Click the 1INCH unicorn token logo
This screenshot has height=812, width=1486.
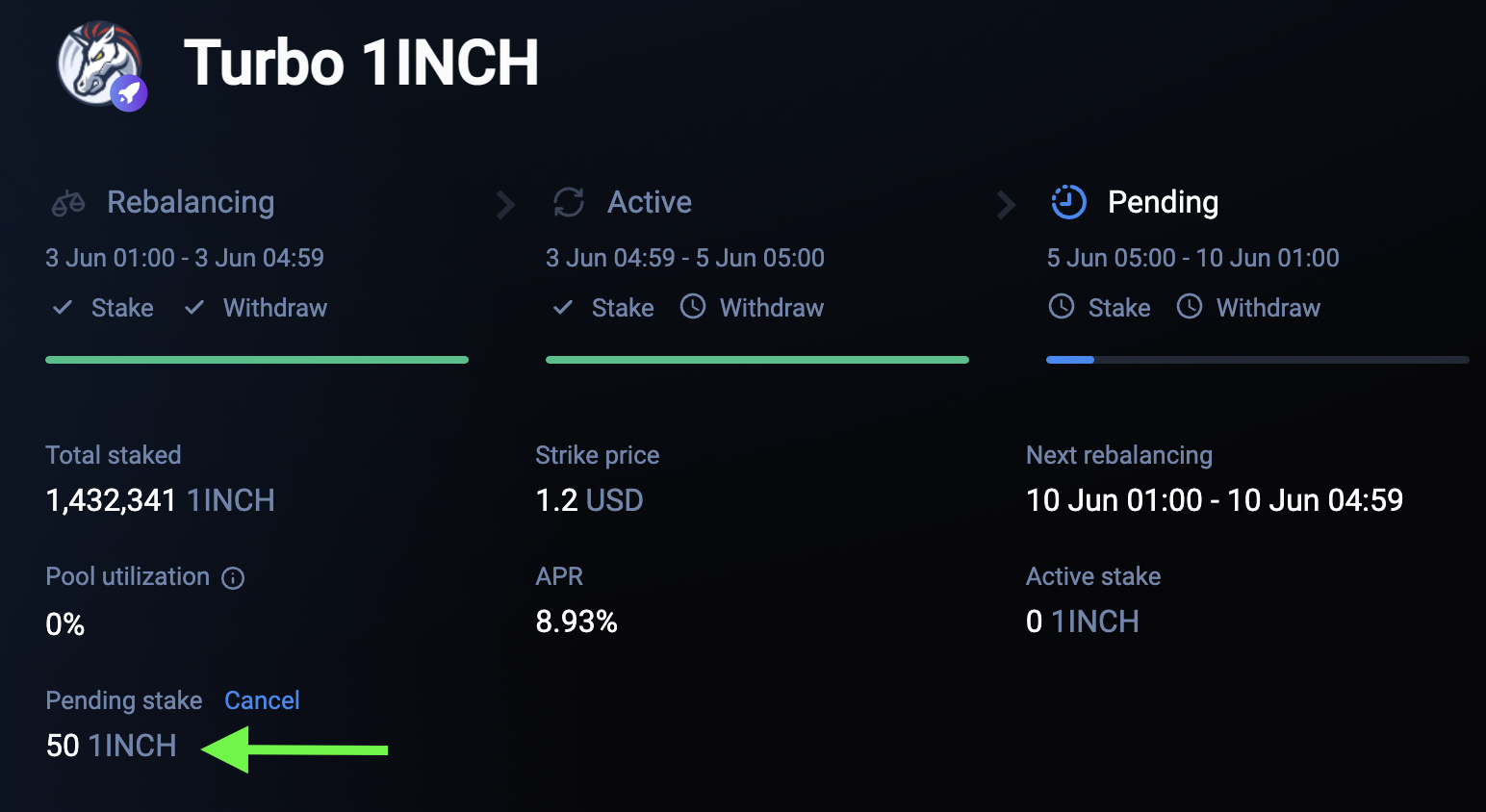(96, 60)
